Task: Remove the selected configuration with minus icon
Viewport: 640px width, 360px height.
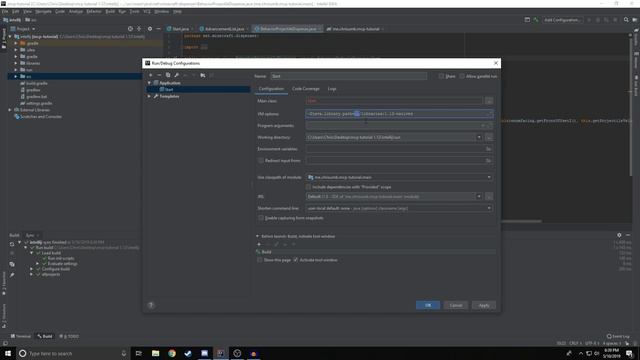Action: [x=159, y=75]
